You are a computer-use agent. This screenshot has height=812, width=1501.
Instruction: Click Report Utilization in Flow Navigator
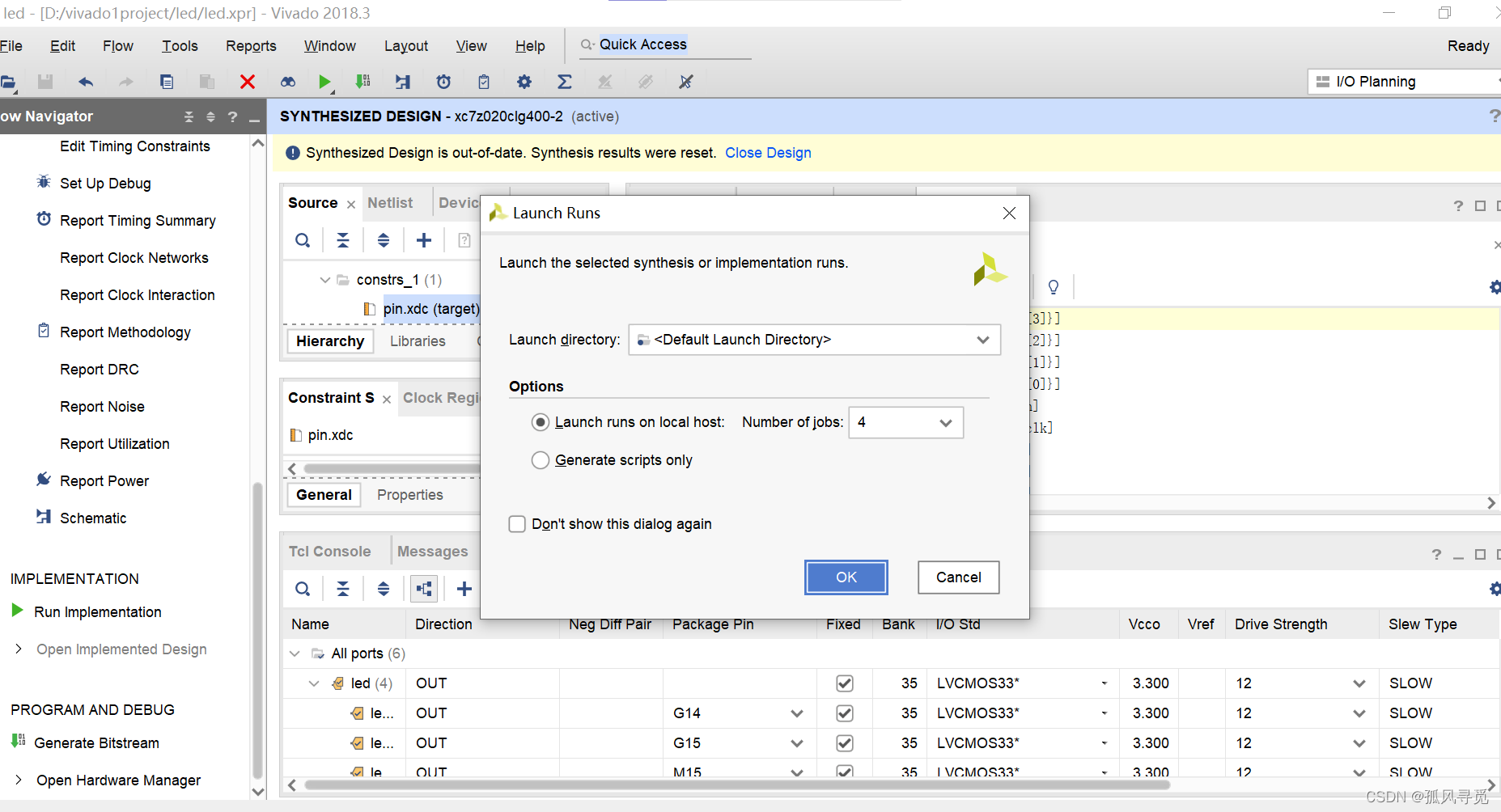pos(115,444)
